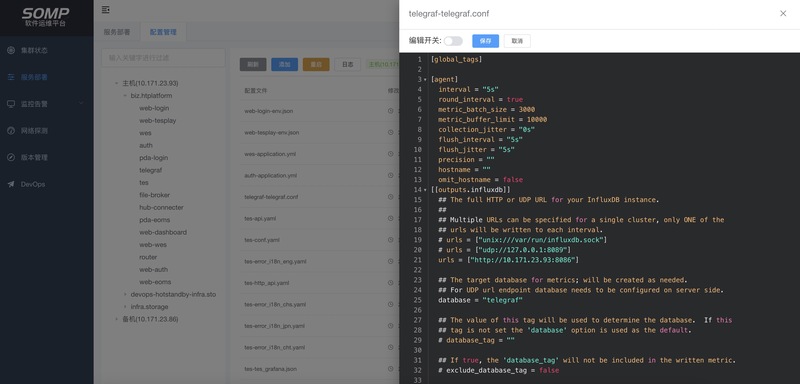800x384 pixels.
Task: Expand the 监控告警 submenu chevron
Action: point(81,104)
